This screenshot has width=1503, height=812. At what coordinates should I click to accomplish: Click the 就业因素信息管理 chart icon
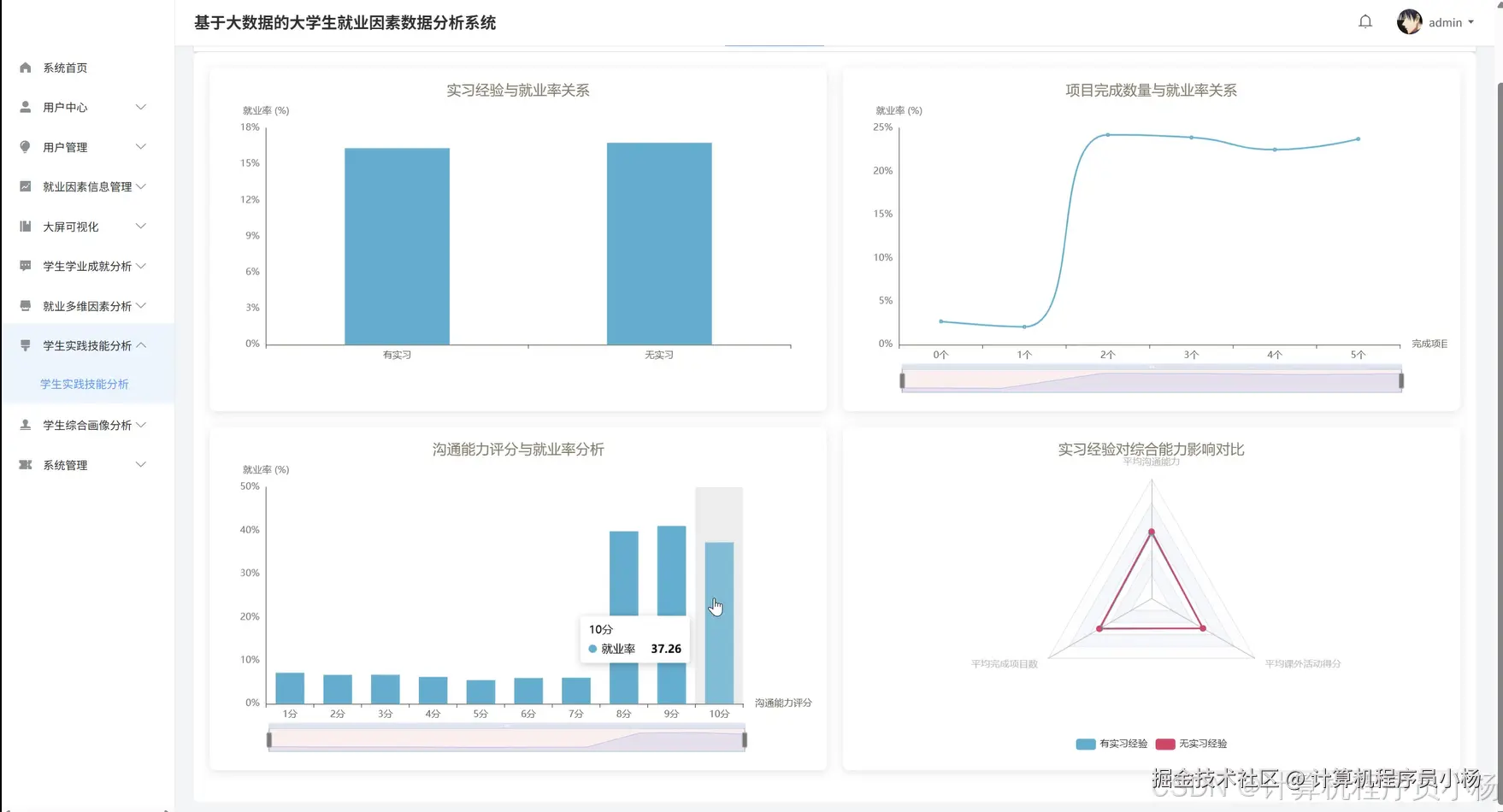click(x=26, y=186)
